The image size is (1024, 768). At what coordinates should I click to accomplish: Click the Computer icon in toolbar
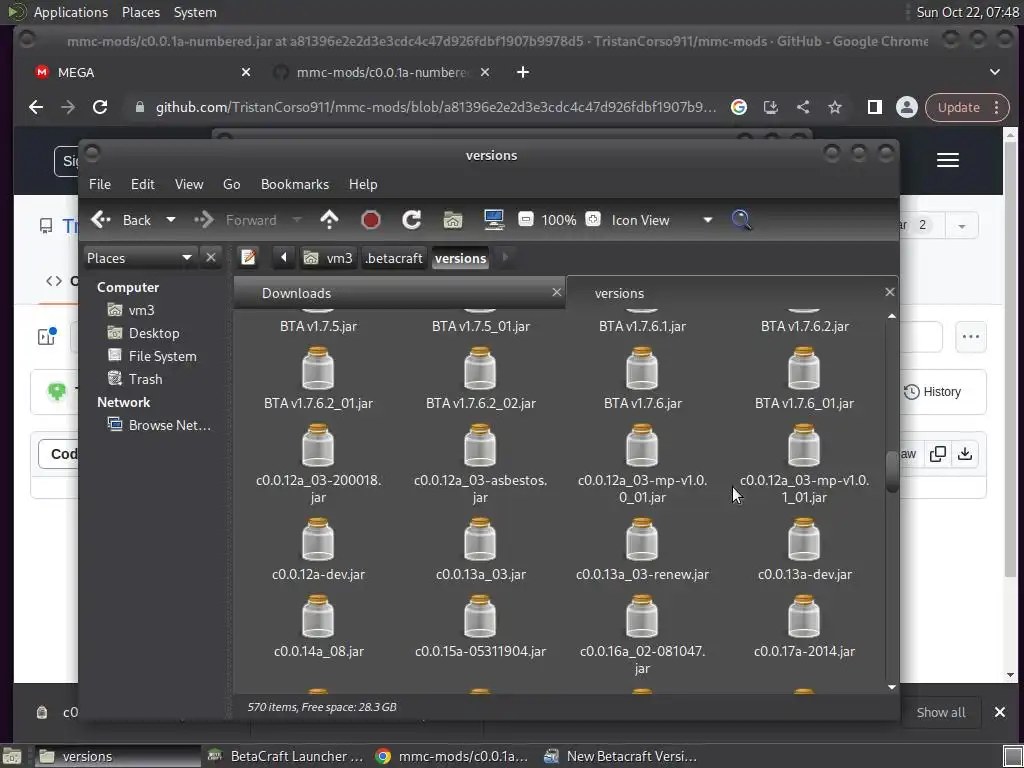493,220
